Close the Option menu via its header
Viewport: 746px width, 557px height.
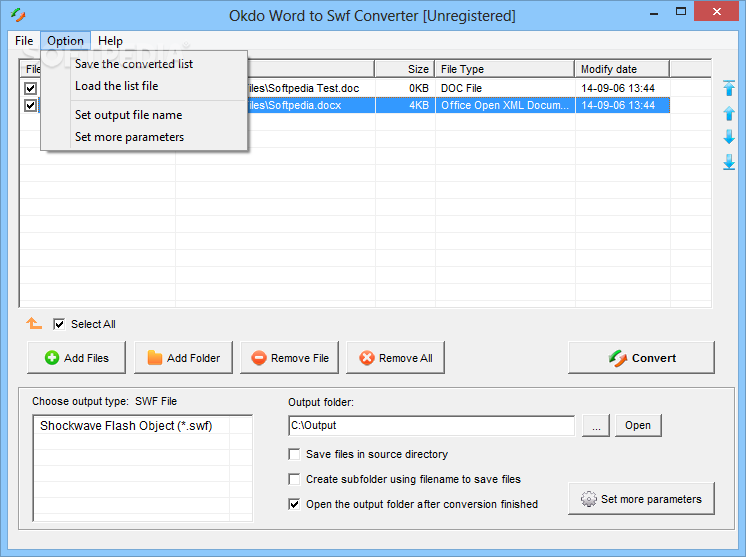tap(65, 41)
